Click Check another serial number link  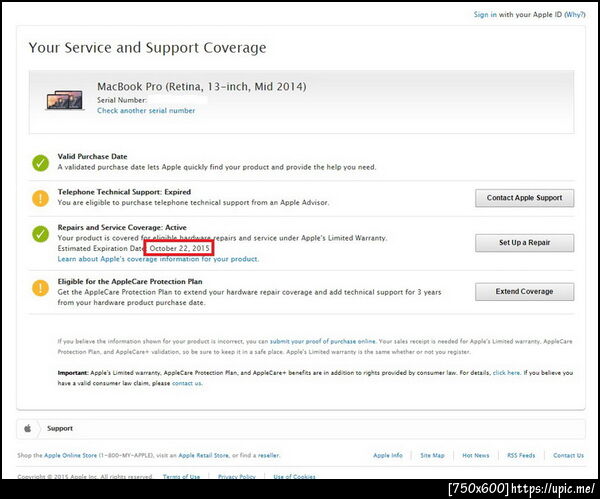point(146,111)
